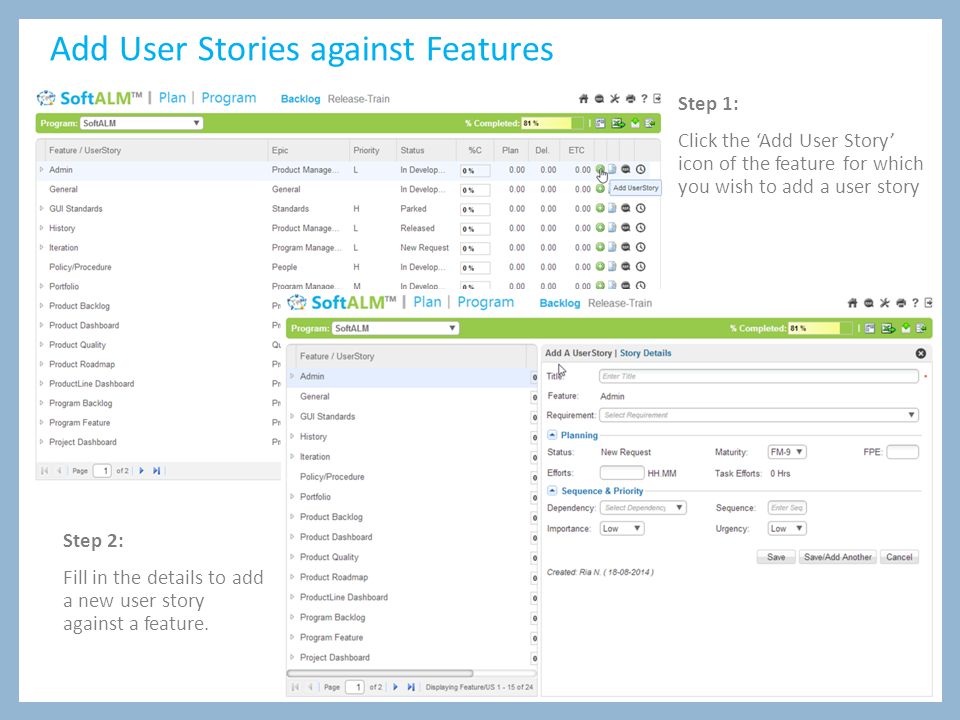Select ProductLine Dashboard row in upper grid
Image resolution: width=960 pixels, height=720 pixels.
click(x=158, y=383)
